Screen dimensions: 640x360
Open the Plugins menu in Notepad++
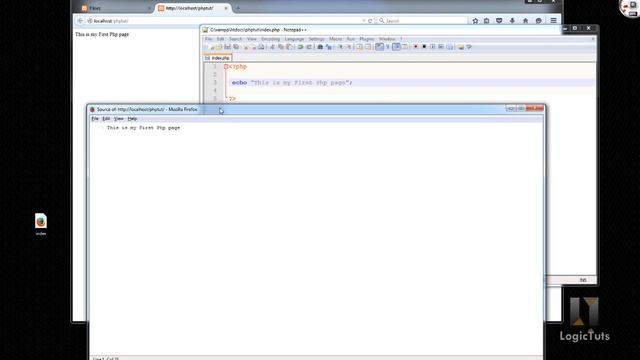point(367,39)
